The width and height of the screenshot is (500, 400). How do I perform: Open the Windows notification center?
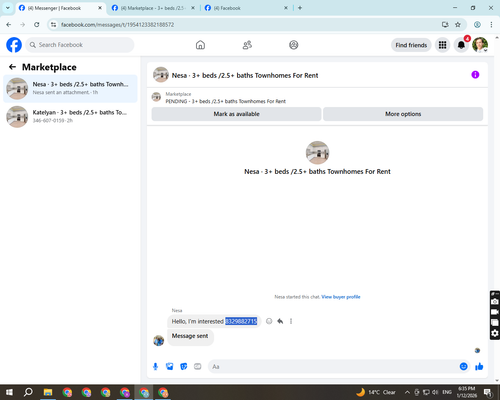coord(488,392)
